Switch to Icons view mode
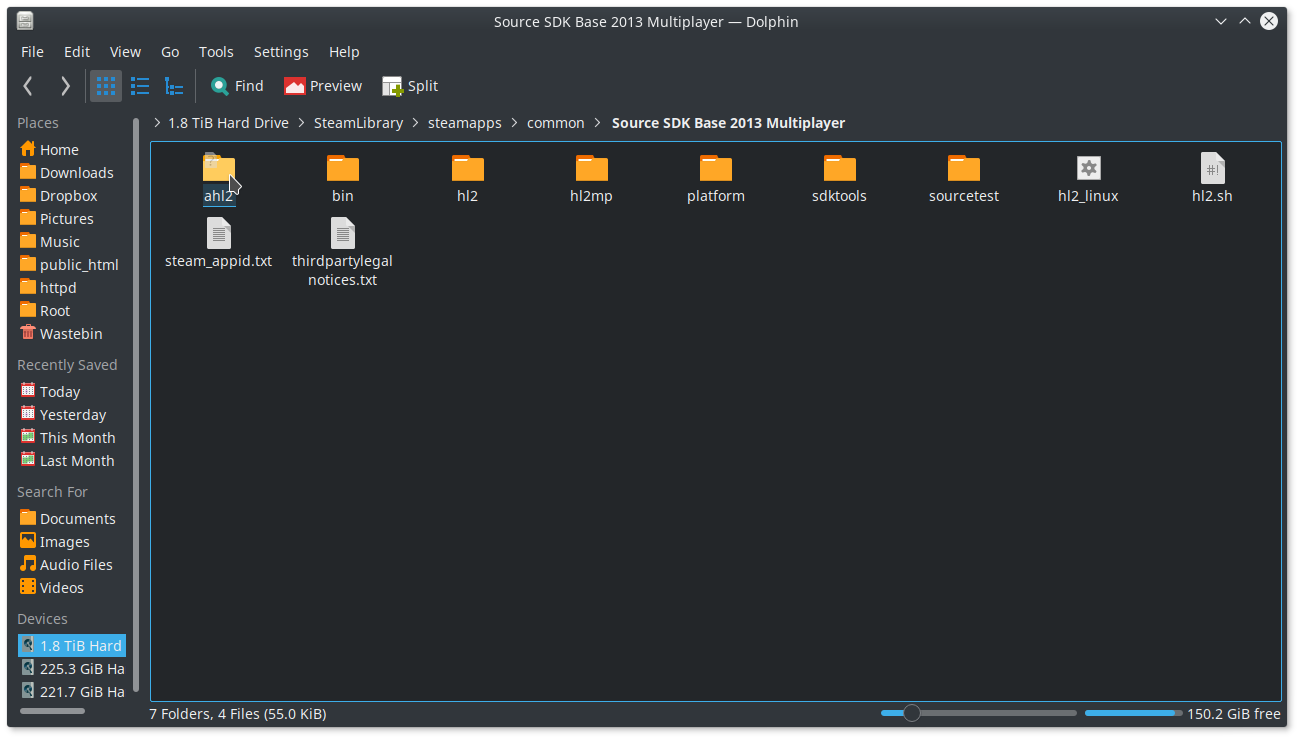This screenshot has height=740, width=1300. tap(106, 86)
